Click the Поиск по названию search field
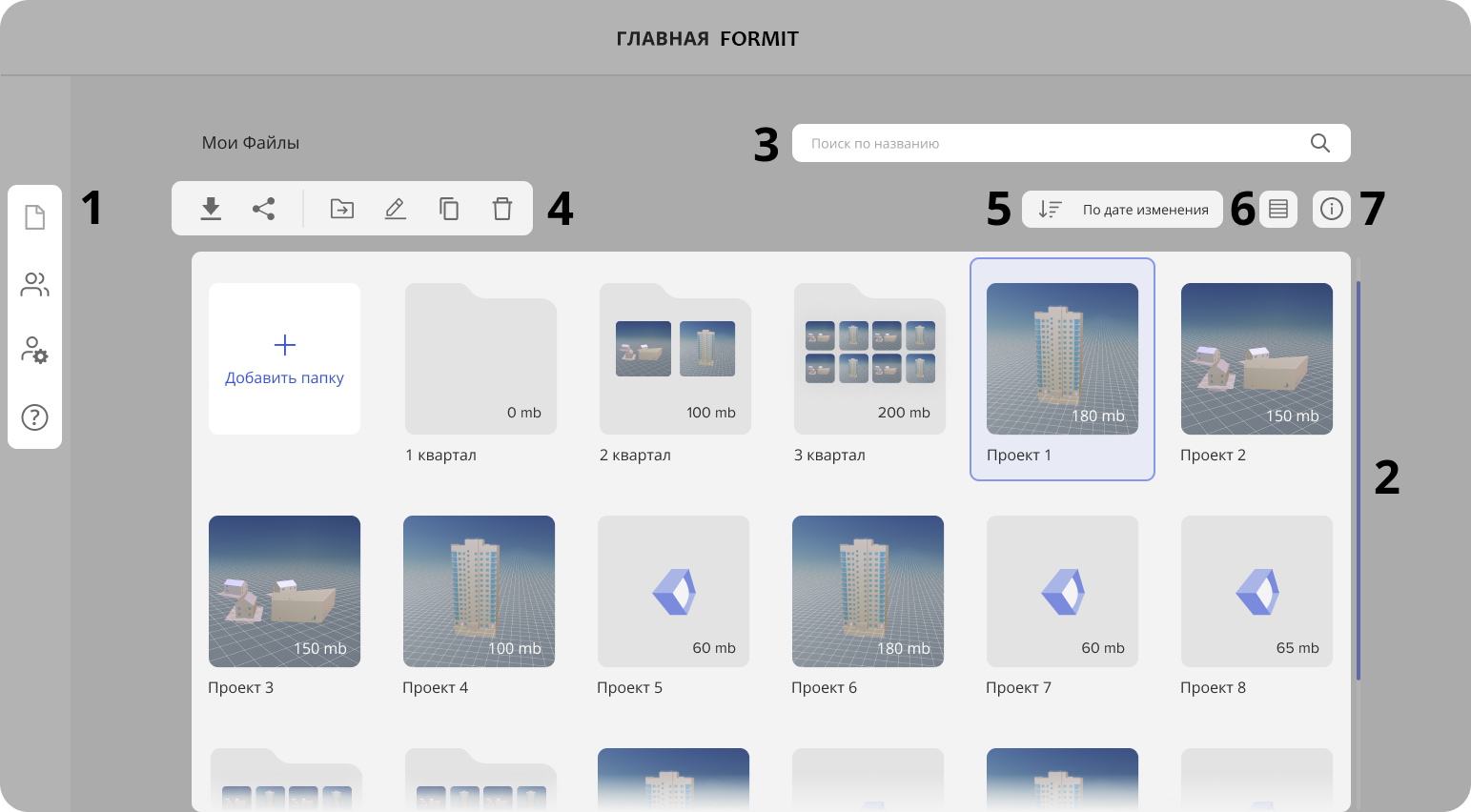Image resolution: width=1471 pixels, height=812 pixels. pyautogui.click(x=1072, y=143)
